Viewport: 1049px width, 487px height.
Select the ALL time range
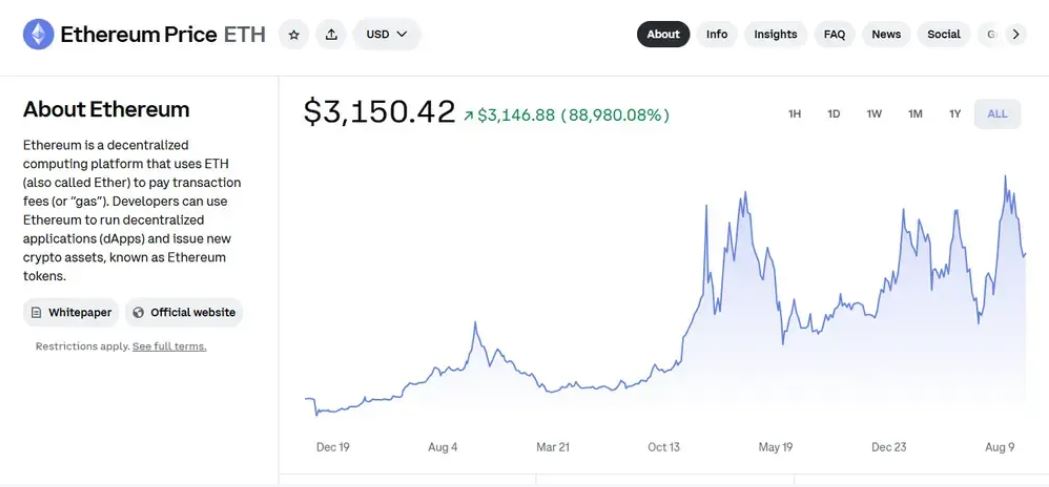coord(997,114)
